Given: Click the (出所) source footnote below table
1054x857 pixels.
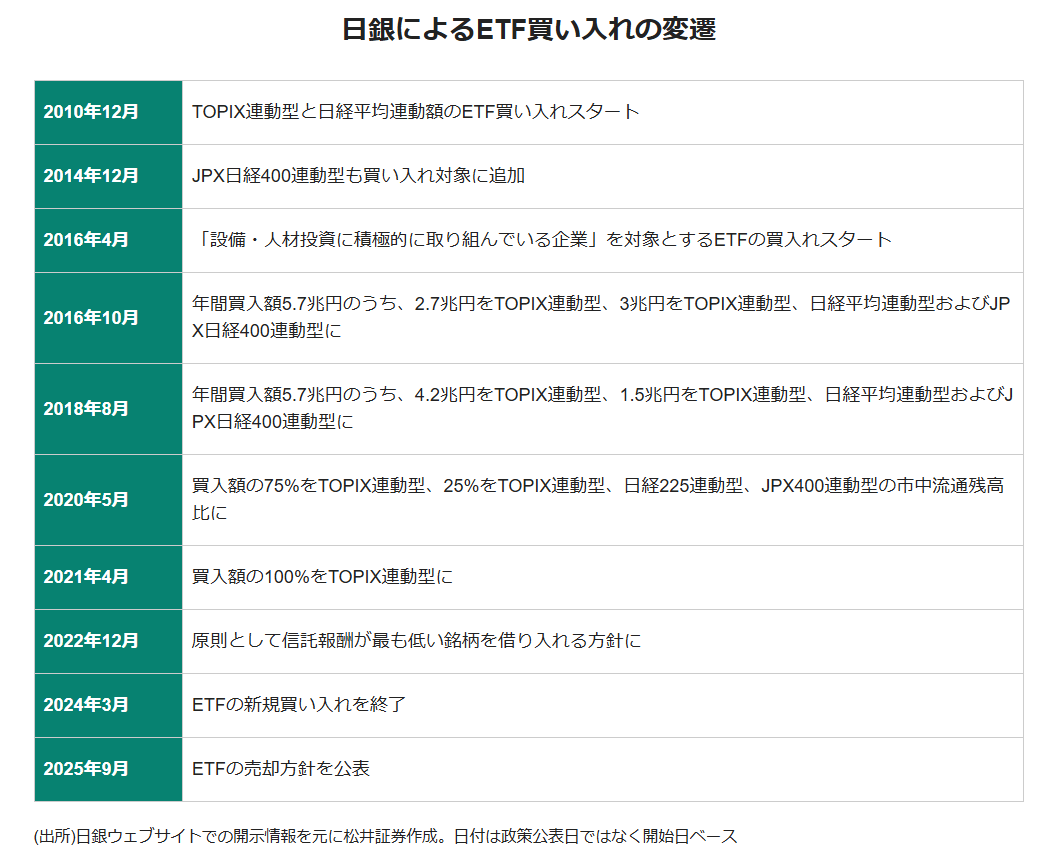Looking at the screenshot, I should pyautogui.click(x=385, y=836).
